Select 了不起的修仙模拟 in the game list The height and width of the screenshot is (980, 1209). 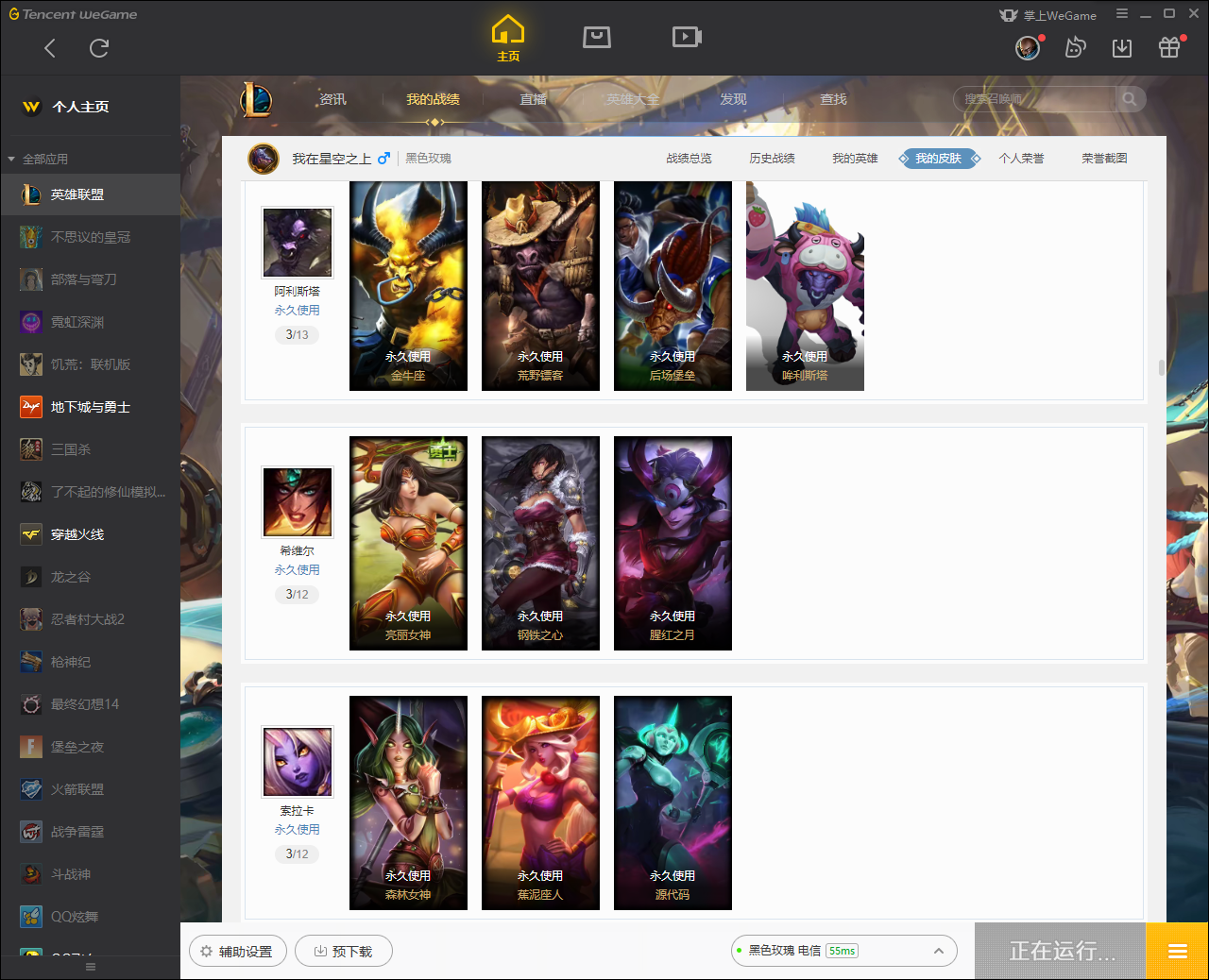pyautogui.click(x=90, y=492)
